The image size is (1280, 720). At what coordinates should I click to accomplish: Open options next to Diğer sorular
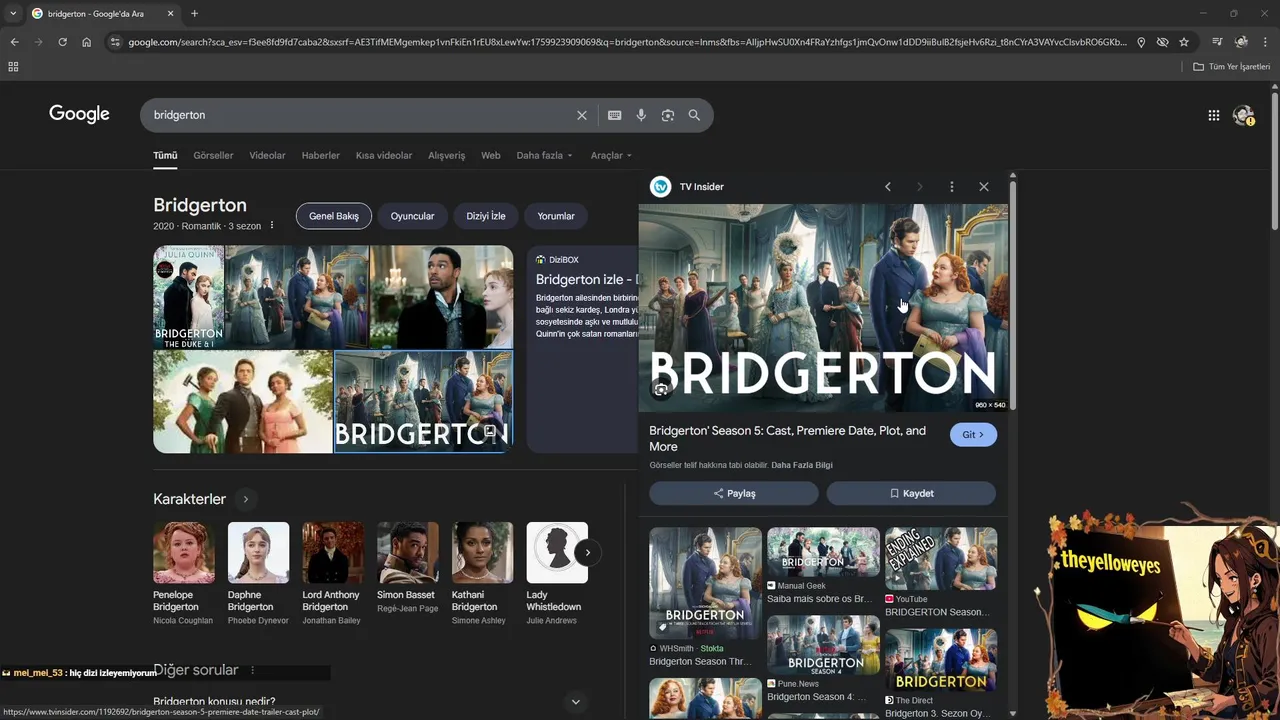pos(252,670)
